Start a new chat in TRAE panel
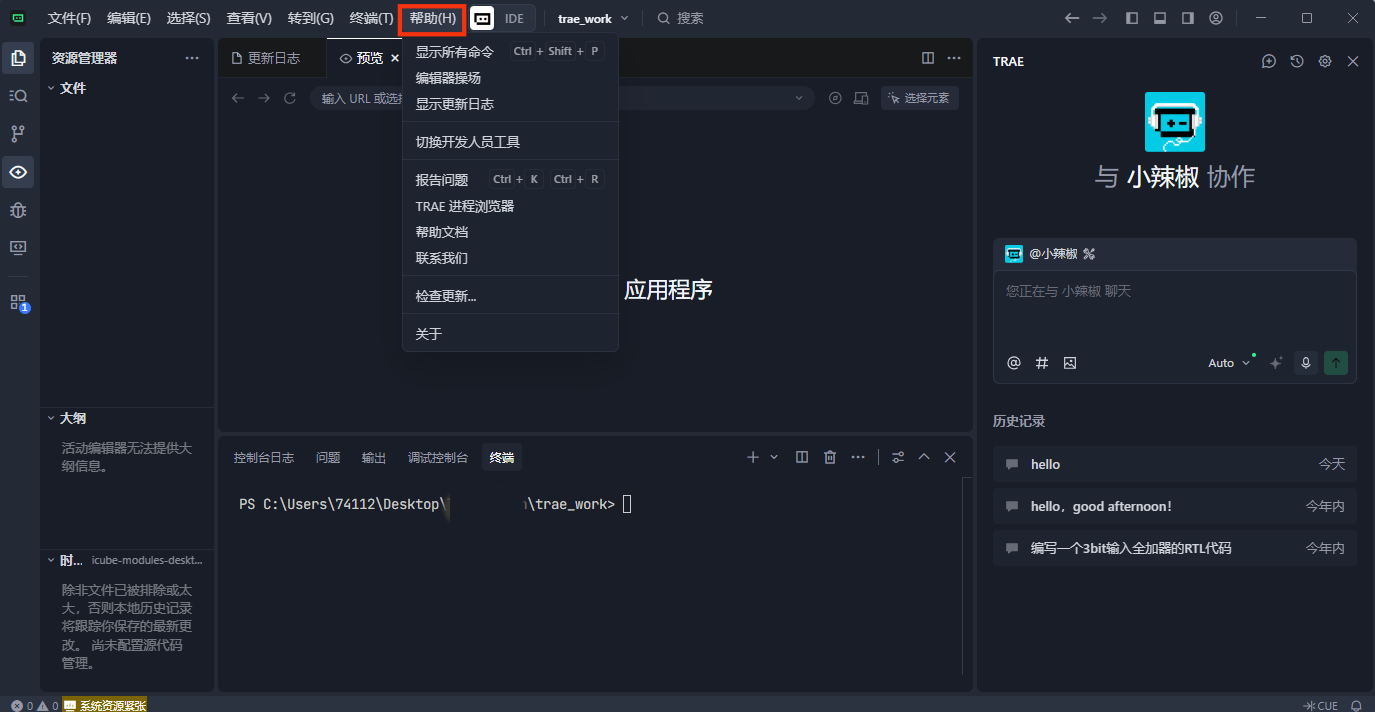Image resolution: width=1375 pixels, height=712 pixels. click(1269, 61)
